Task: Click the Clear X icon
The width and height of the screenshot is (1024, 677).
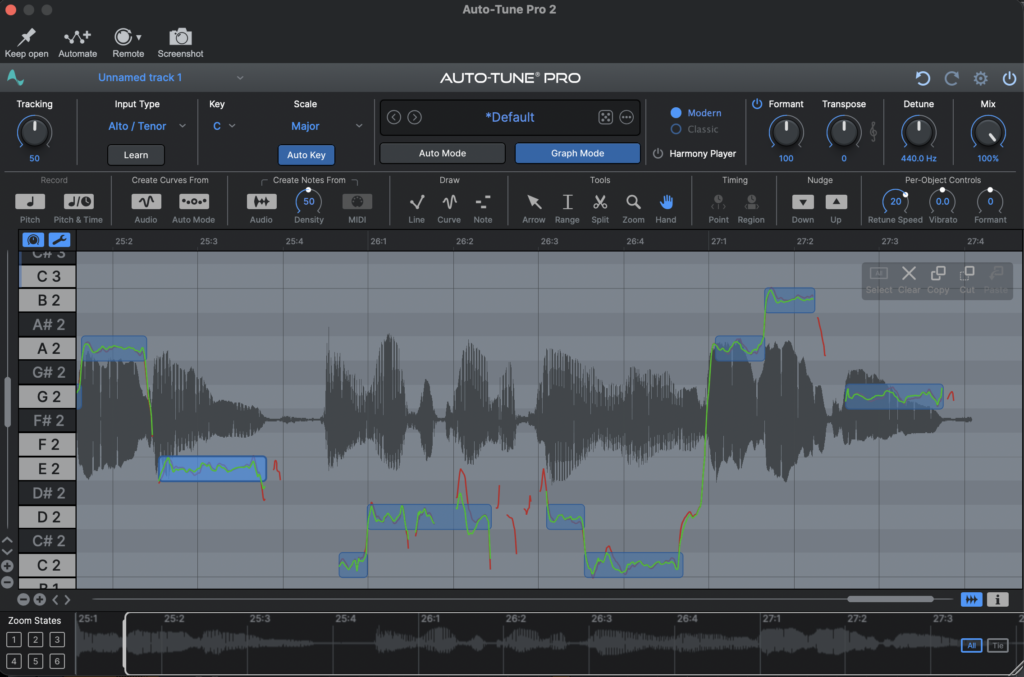Action: pyautogui.click(x=908, y=273)
